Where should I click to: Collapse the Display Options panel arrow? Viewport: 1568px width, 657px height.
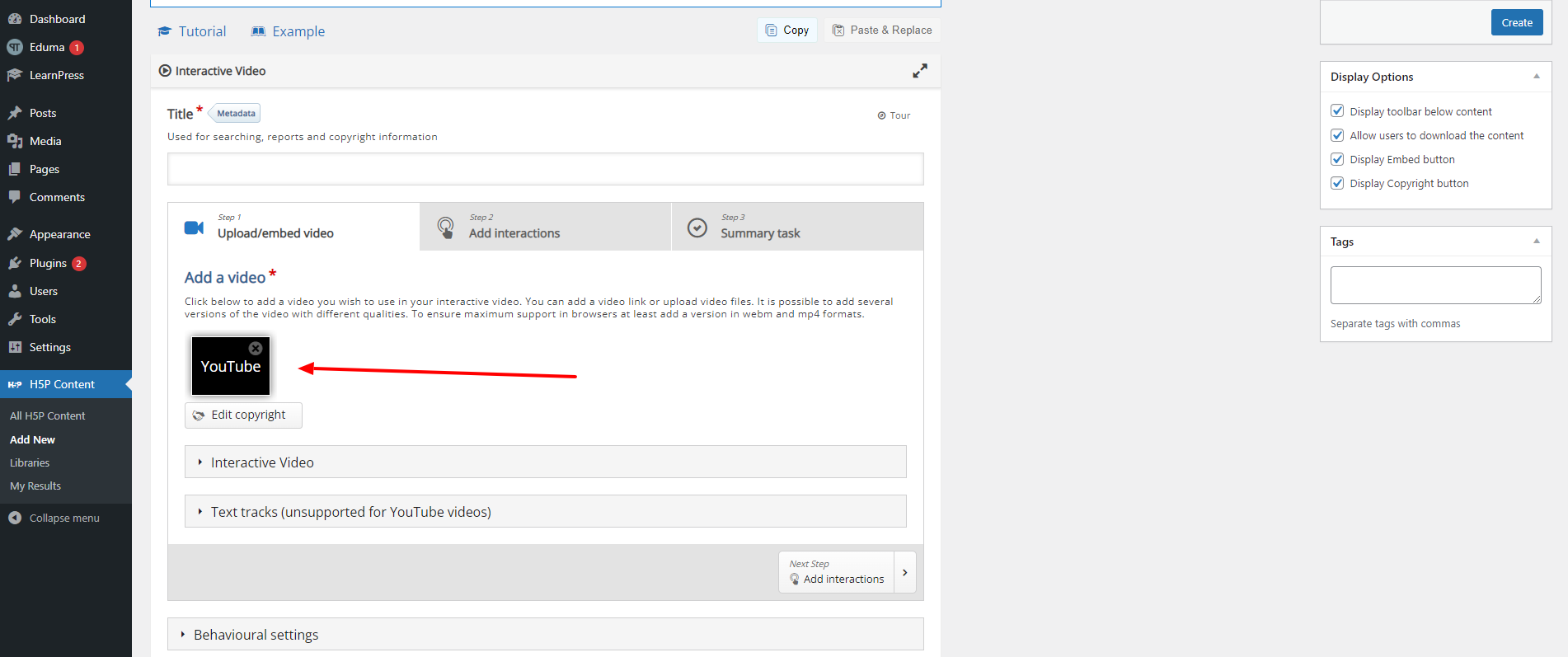pyautogui.click(x=1537, y=77)
